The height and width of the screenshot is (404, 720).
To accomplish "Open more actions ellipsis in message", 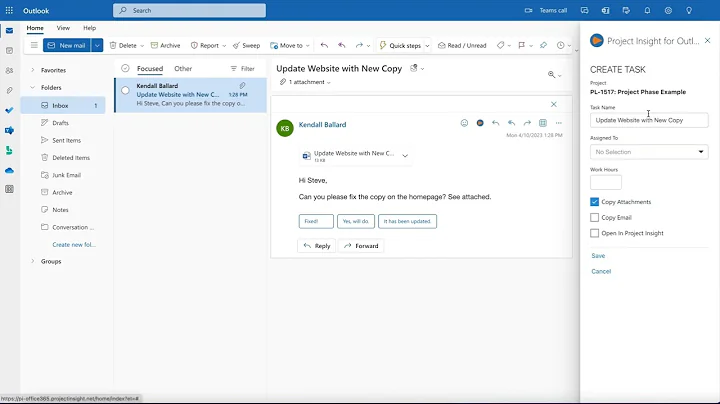I will coord(558,123).
